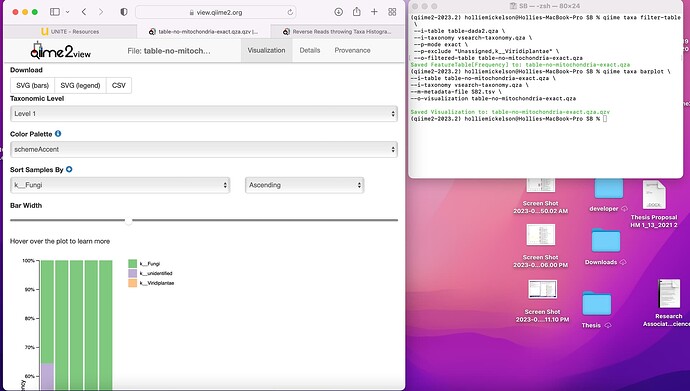The height and width of the screenshot is (391, 690).
Task: Reload the view.qiime2.org page
Action: [x=290, y=12]
